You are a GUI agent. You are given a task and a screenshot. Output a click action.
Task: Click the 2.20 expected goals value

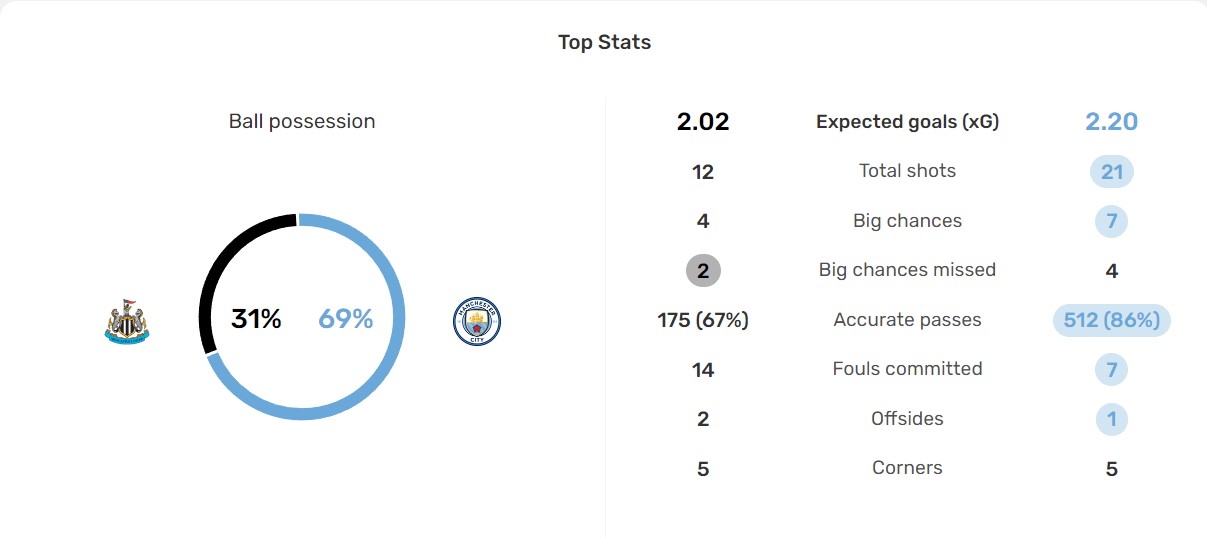[1112, 122]
